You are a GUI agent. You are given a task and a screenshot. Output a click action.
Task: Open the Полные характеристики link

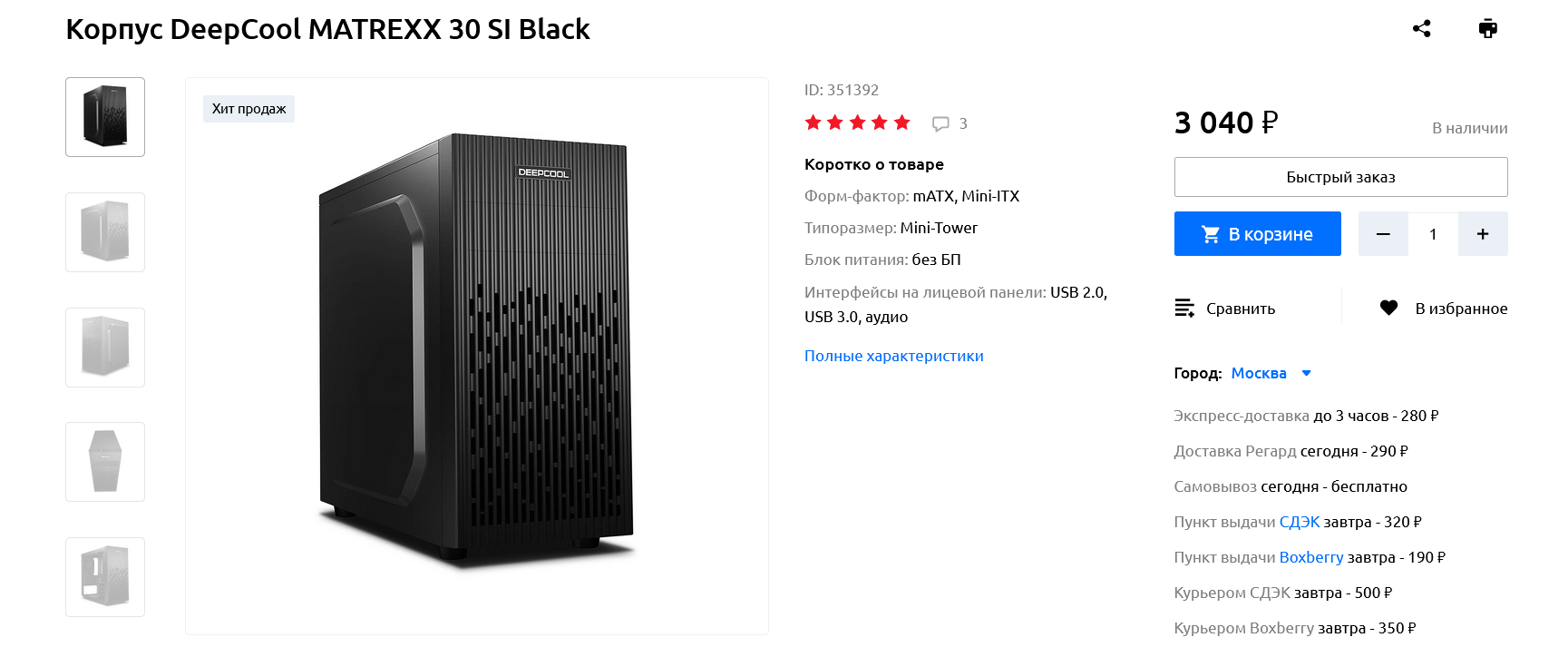coord(893,356)
